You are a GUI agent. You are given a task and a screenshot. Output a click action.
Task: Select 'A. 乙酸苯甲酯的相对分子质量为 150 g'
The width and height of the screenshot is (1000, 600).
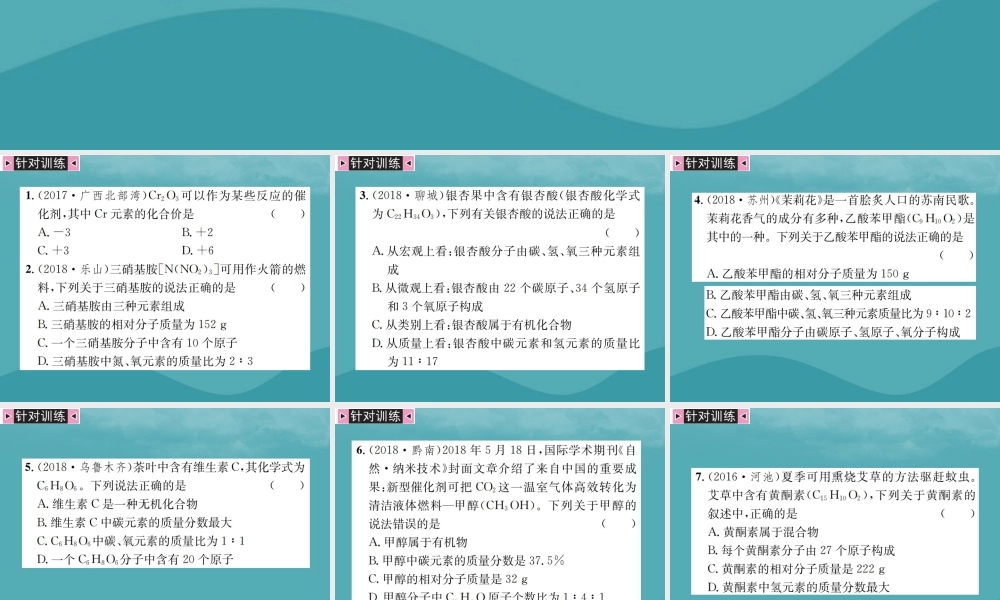click(808, 274)
